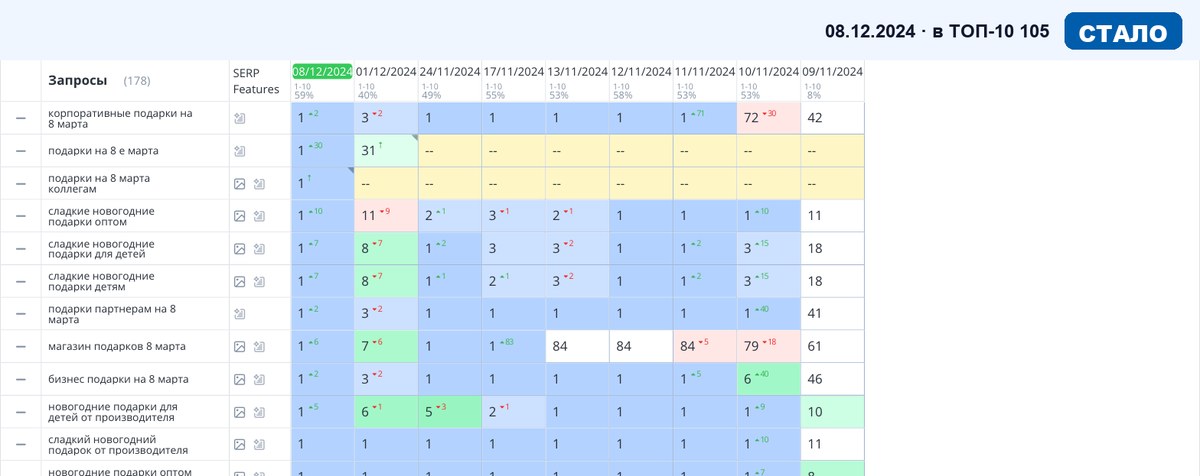This screenshot has width=1200, height=476.
Task: Click the minus icon for 'подарки на 8 е марта'
Action: coord(21,151)
